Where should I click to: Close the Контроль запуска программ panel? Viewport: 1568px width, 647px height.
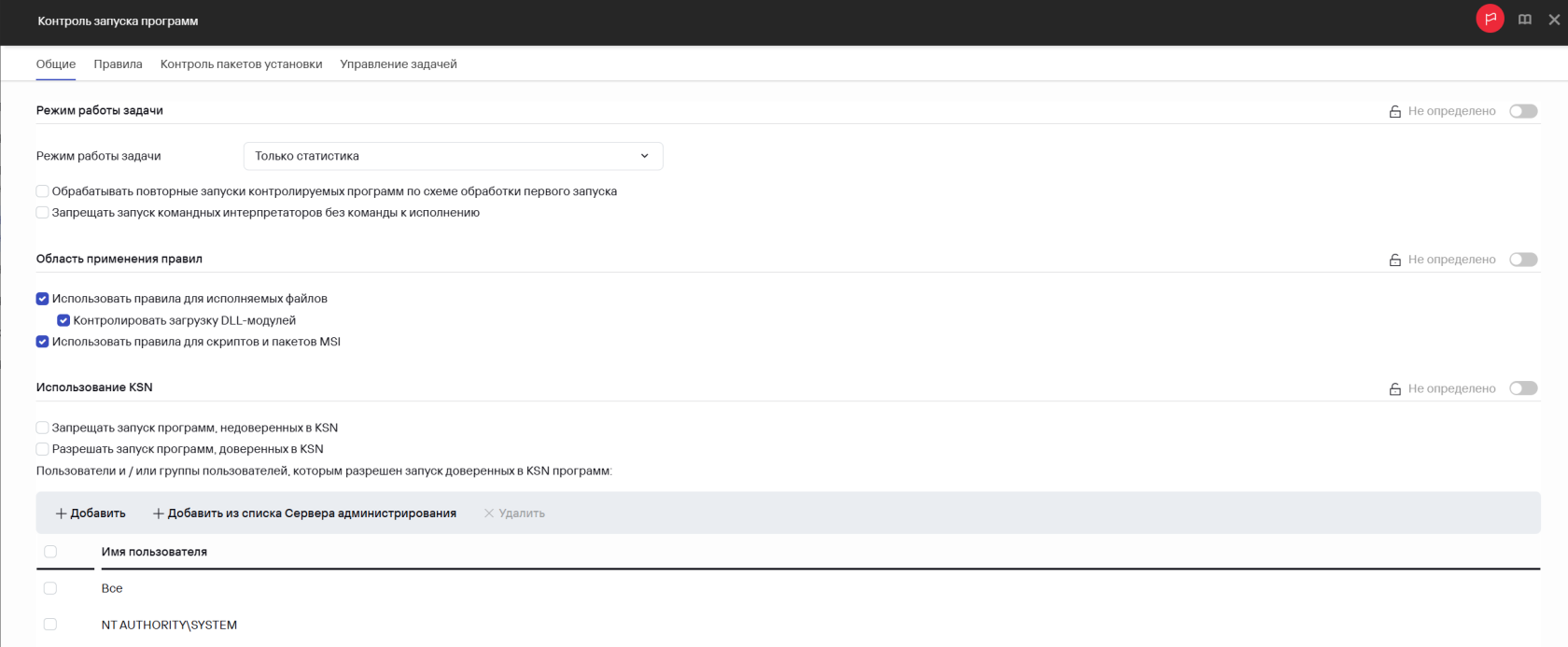click(1554, 20)
